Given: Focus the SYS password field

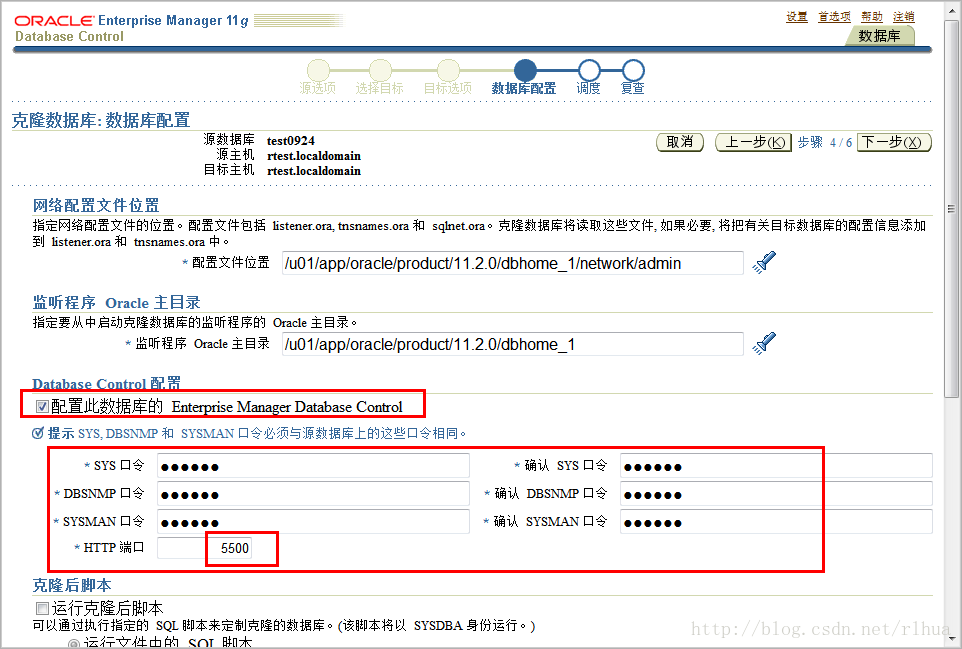Looking at the screenshot, I should coord(313,466).
